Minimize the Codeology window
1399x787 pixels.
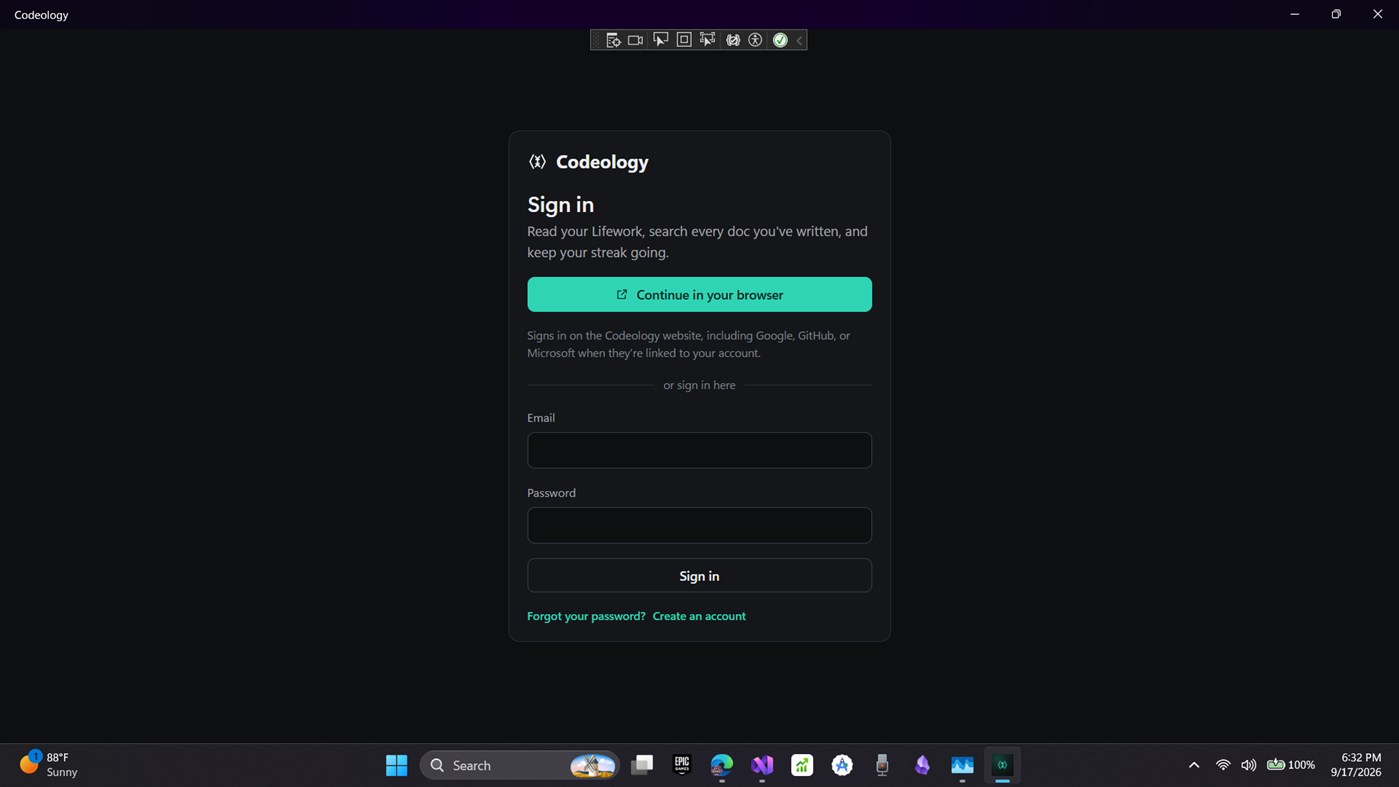(1294, 14)
